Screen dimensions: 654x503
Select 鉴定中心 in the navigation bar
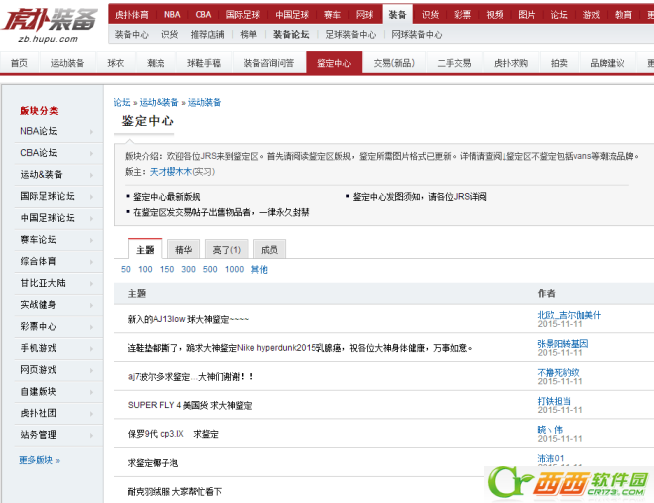(x=334, y=63)
